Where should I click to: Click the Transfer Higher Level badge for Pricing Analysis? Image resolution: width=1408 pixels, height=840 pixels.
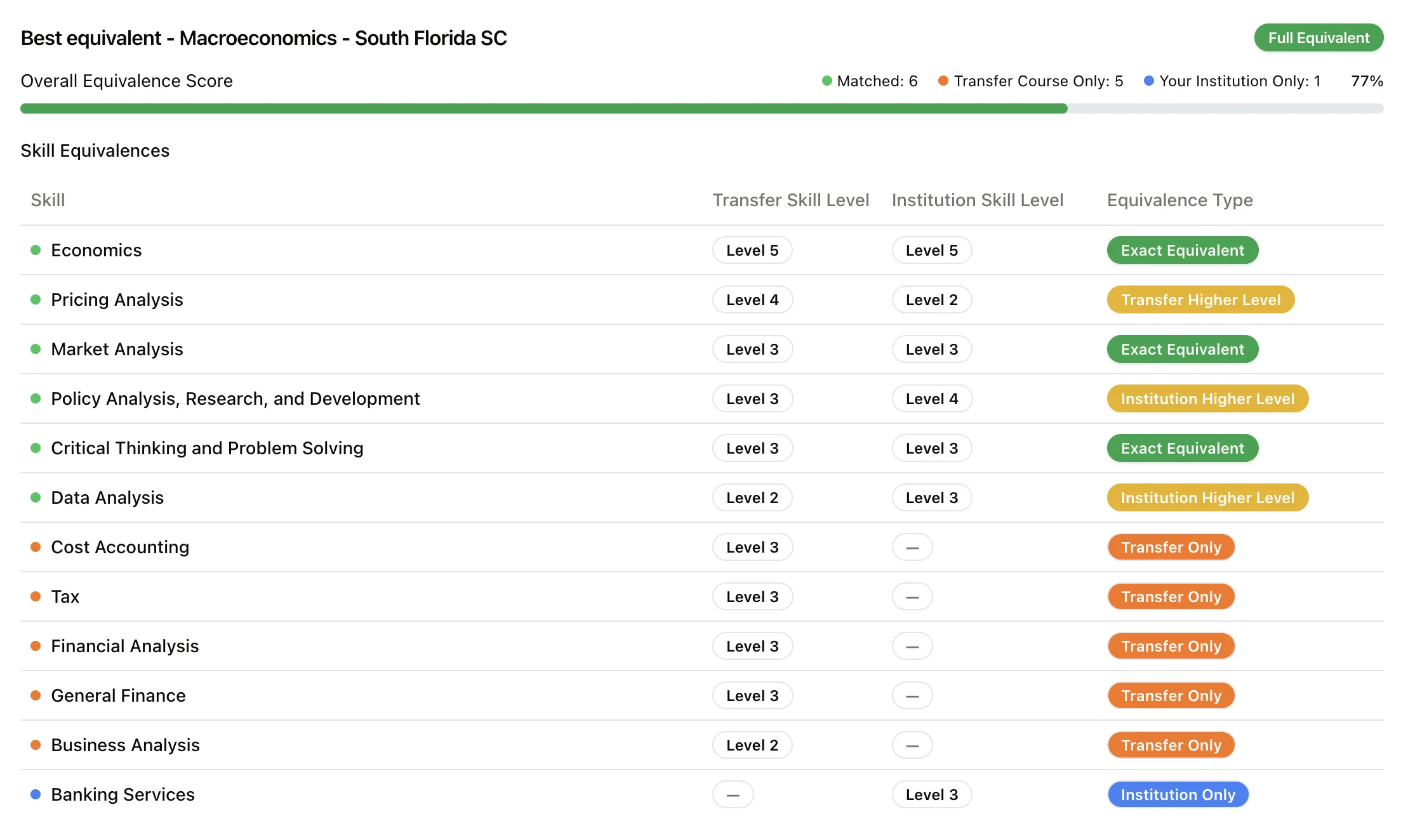pyautogui.click(x=1200, y=299)
